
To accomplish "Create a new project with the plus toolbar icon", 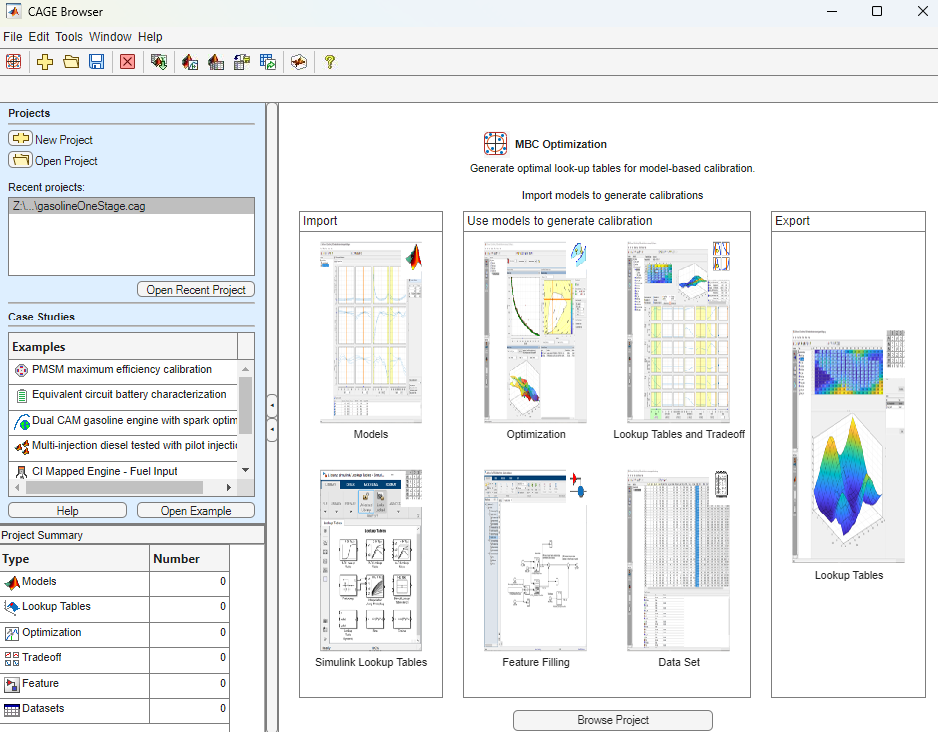I will tap(45, 61).
